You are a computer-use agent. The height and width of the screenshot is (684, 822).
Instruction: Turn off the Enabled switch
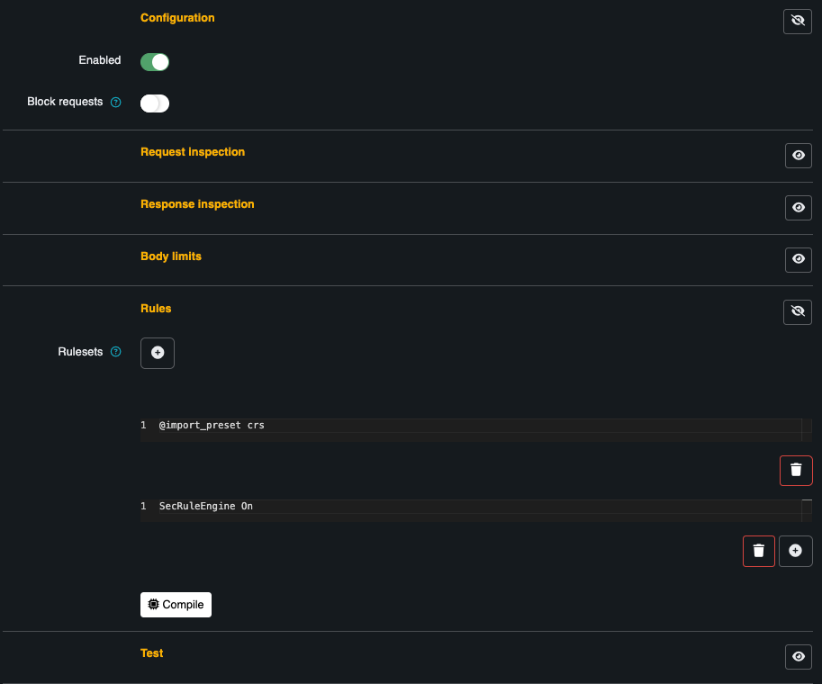[x=155, y=62]
